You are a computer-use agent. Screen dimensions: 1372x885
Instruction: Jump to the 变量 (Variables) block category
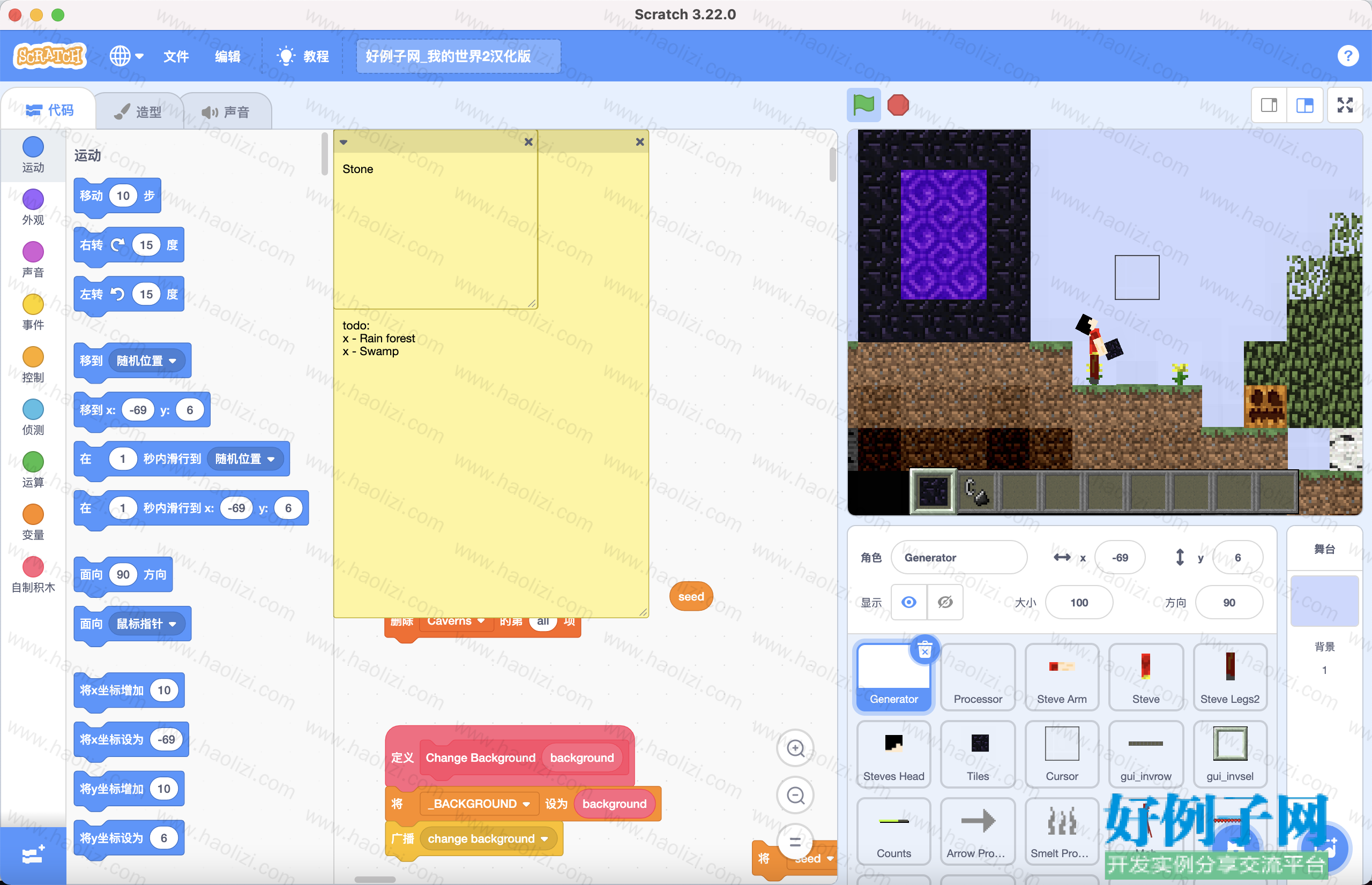tap(33, 522)
